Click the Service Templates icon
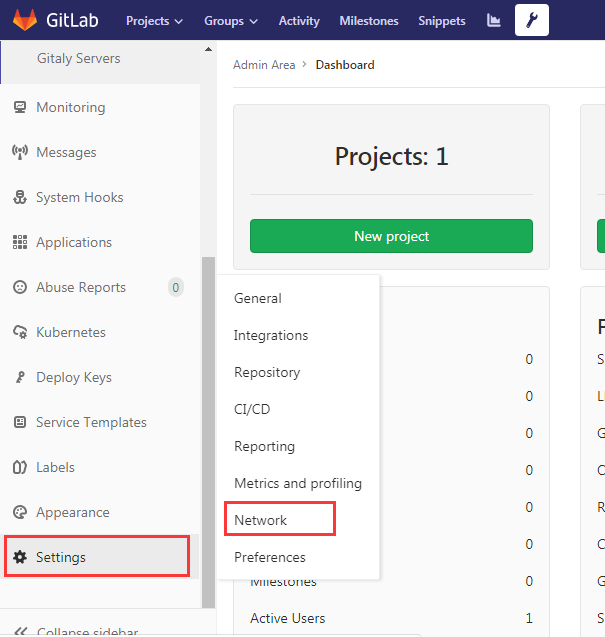 pos(20,422)
